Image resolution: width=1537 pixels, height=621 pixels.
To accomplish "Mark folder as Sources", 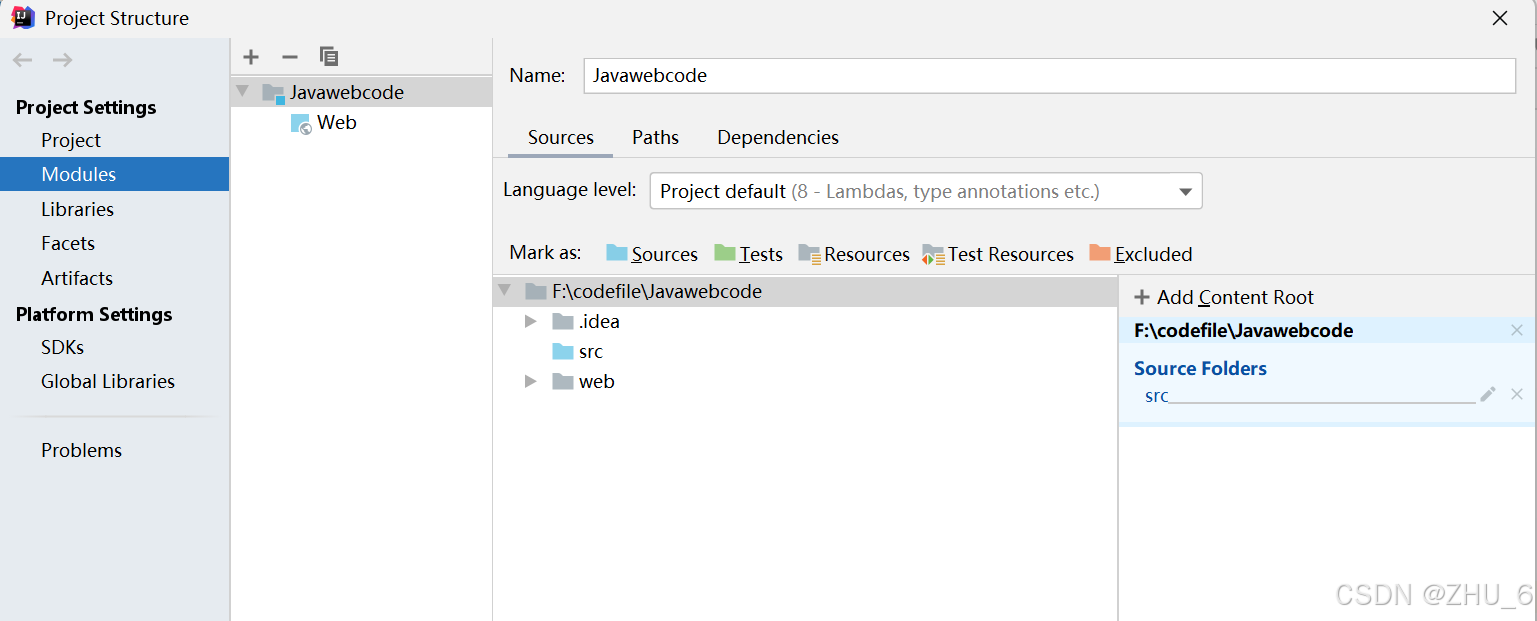I will click(652, 254).
